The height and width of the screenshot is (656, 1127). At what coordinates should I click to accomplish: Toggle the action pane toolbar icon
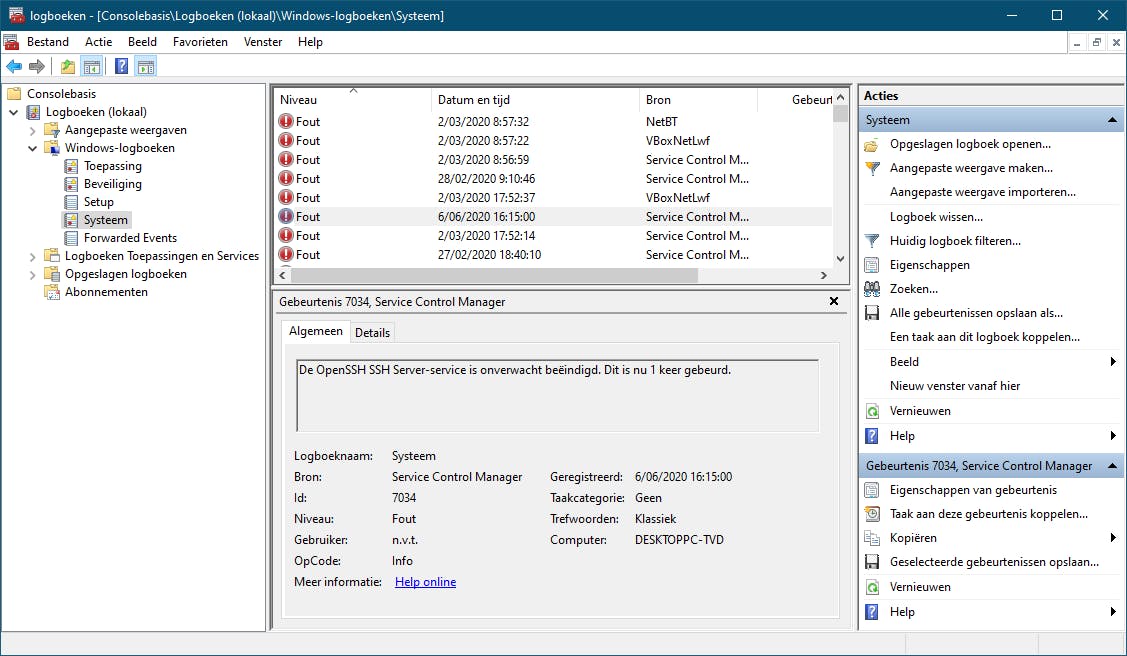(146, 67)
